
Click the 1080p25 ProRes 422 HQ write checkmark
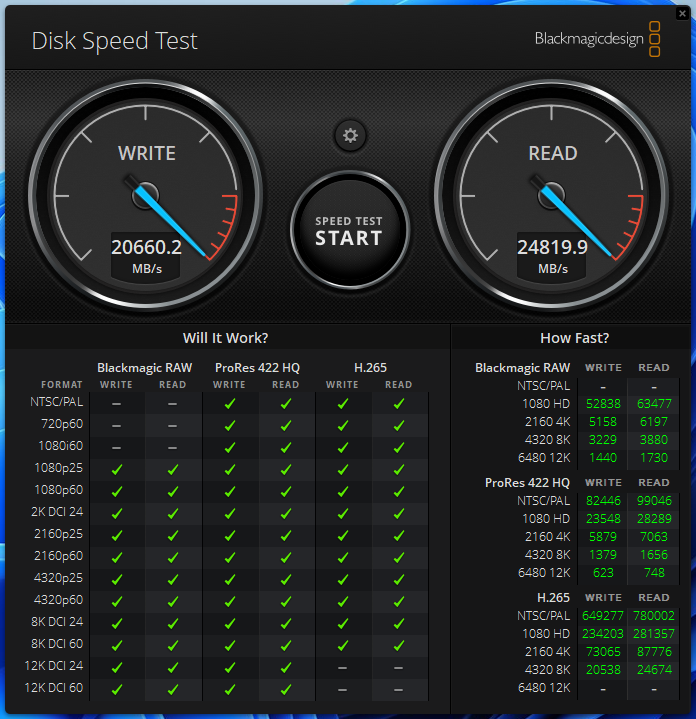pos(230,470)
